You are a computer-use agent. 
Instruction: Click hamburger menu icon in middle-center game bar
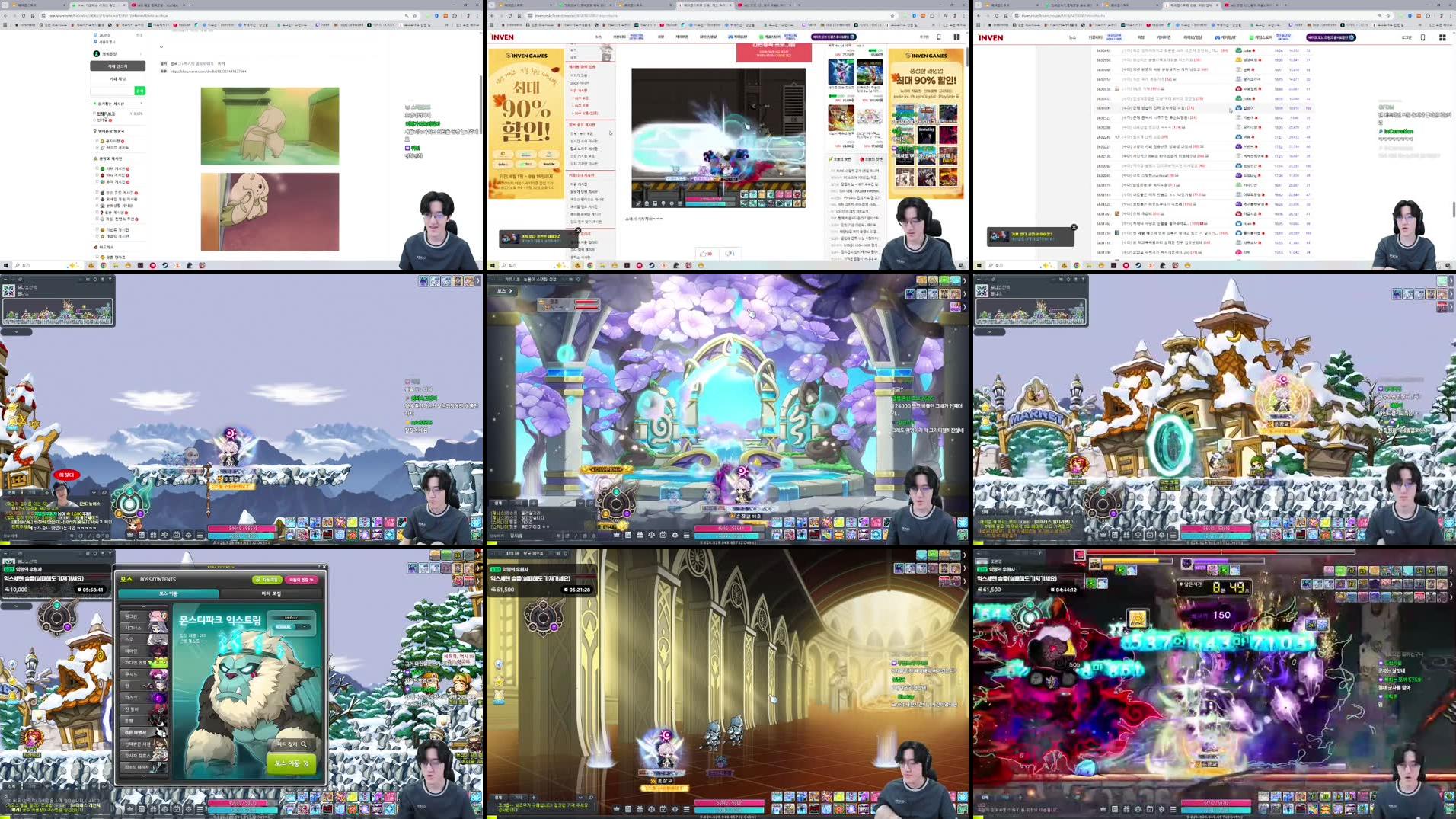click(x=686, y=535)
